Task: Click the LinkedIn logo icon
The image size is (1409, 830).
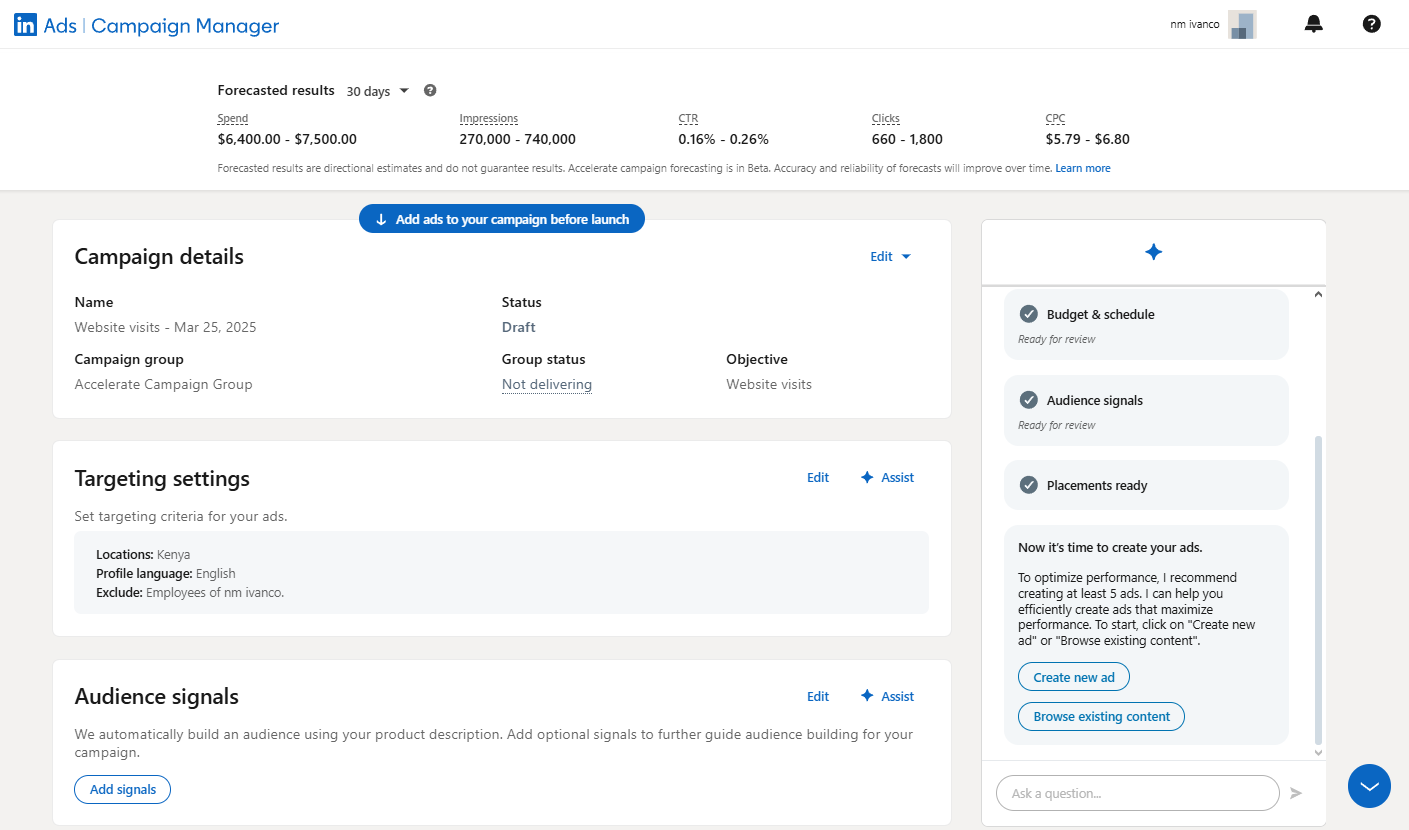Action: pos(25,25)
